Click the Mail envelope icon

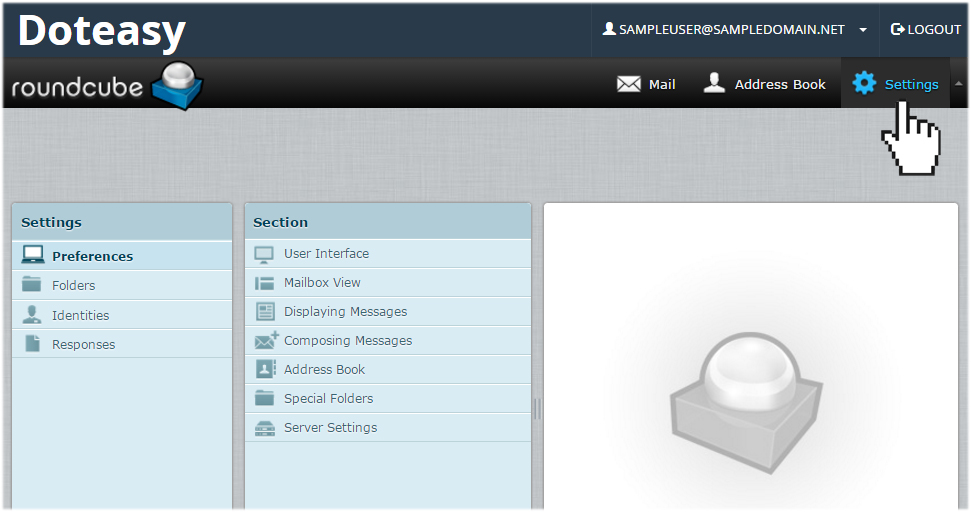pos(629,84)
